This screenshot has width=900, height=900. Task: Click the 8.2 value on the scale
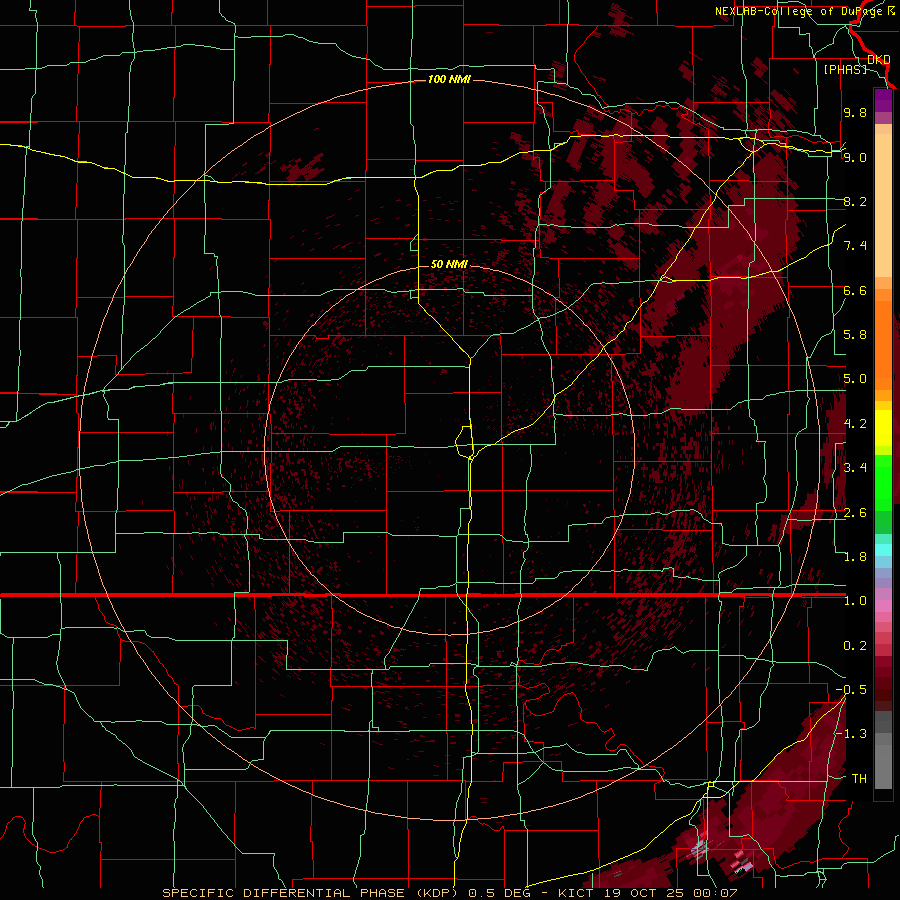[855, 201]
